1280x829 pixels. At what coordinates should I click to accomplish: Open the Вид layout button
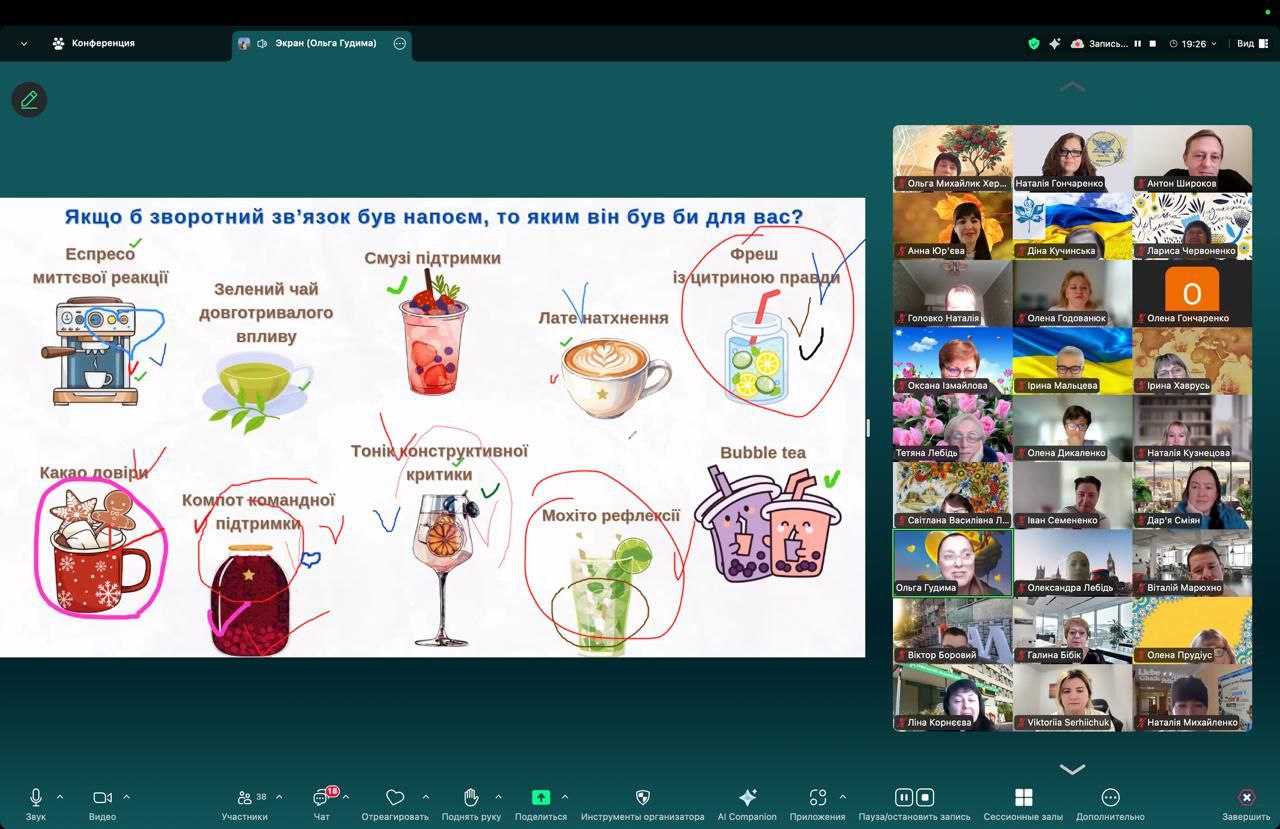(1251, 44)
